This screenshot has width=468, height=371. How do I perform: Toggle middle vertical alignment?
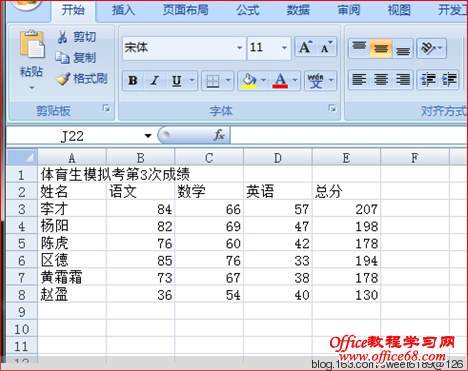(381, 49)
